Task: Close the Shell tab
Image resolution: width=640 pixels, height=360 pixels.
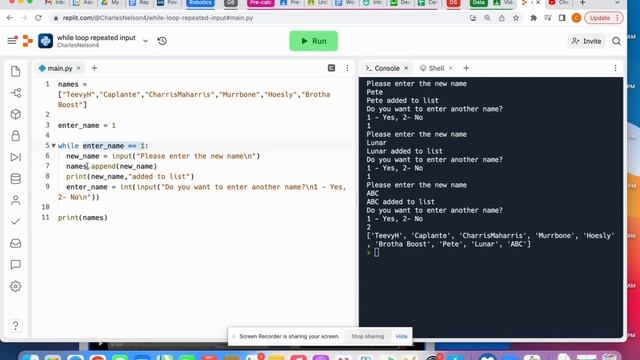Action: [451, 68]
